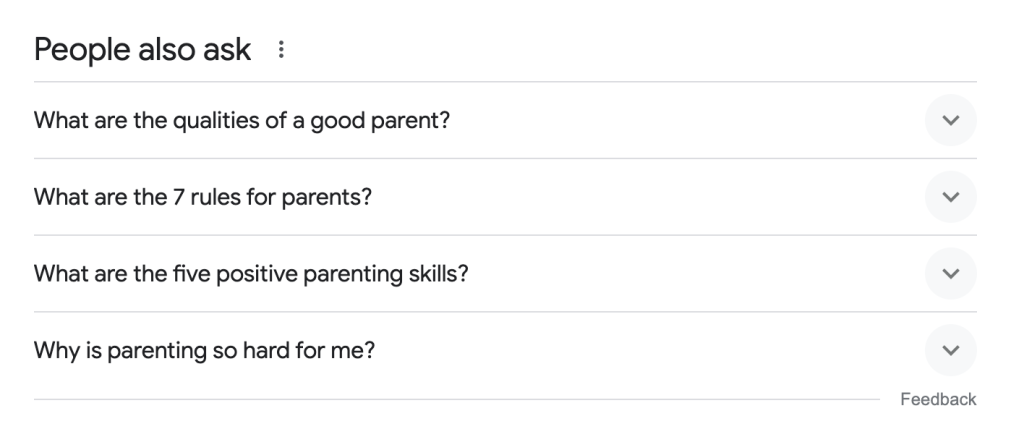Send feedback via the Feedback link
Viewport: 1024px width, 437px height.
point(937,399)
